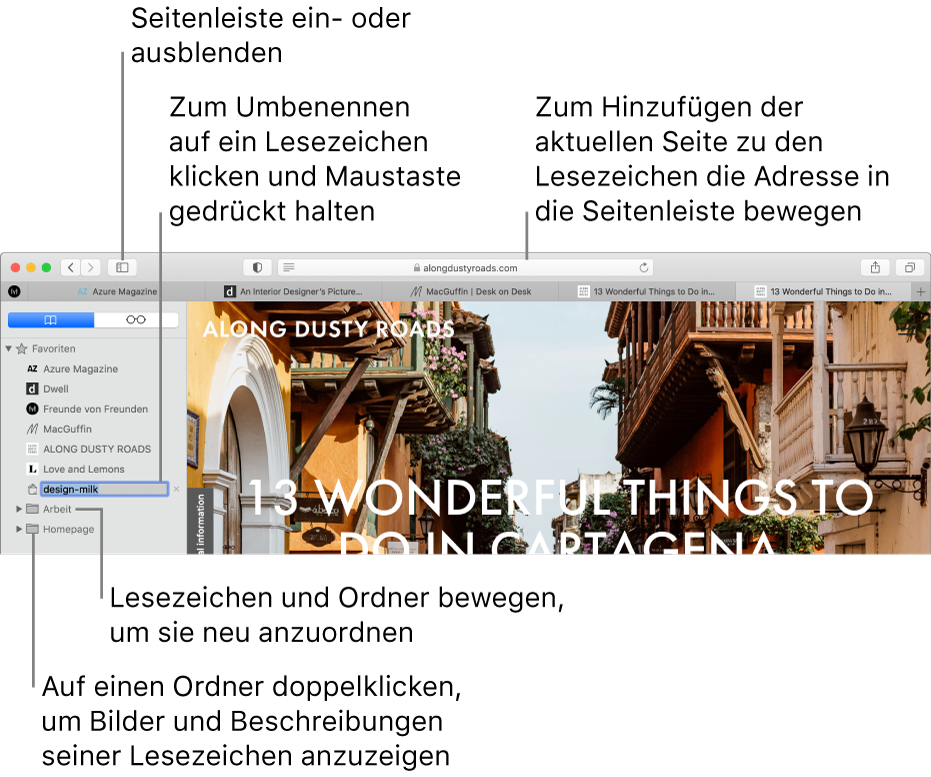Select pinned tab with round dark icon
931x777 pixels.
tap(14, 291)
